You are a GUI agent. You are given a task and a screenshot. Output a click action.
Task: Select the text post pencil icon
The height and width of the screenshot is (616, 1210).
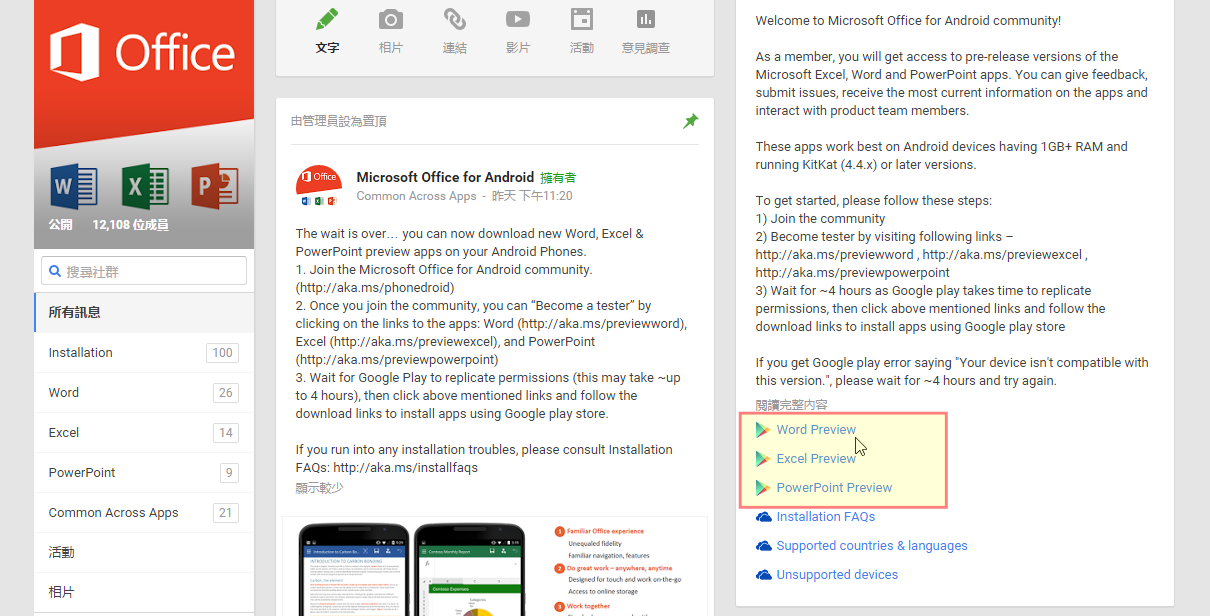tap(327, 19)
